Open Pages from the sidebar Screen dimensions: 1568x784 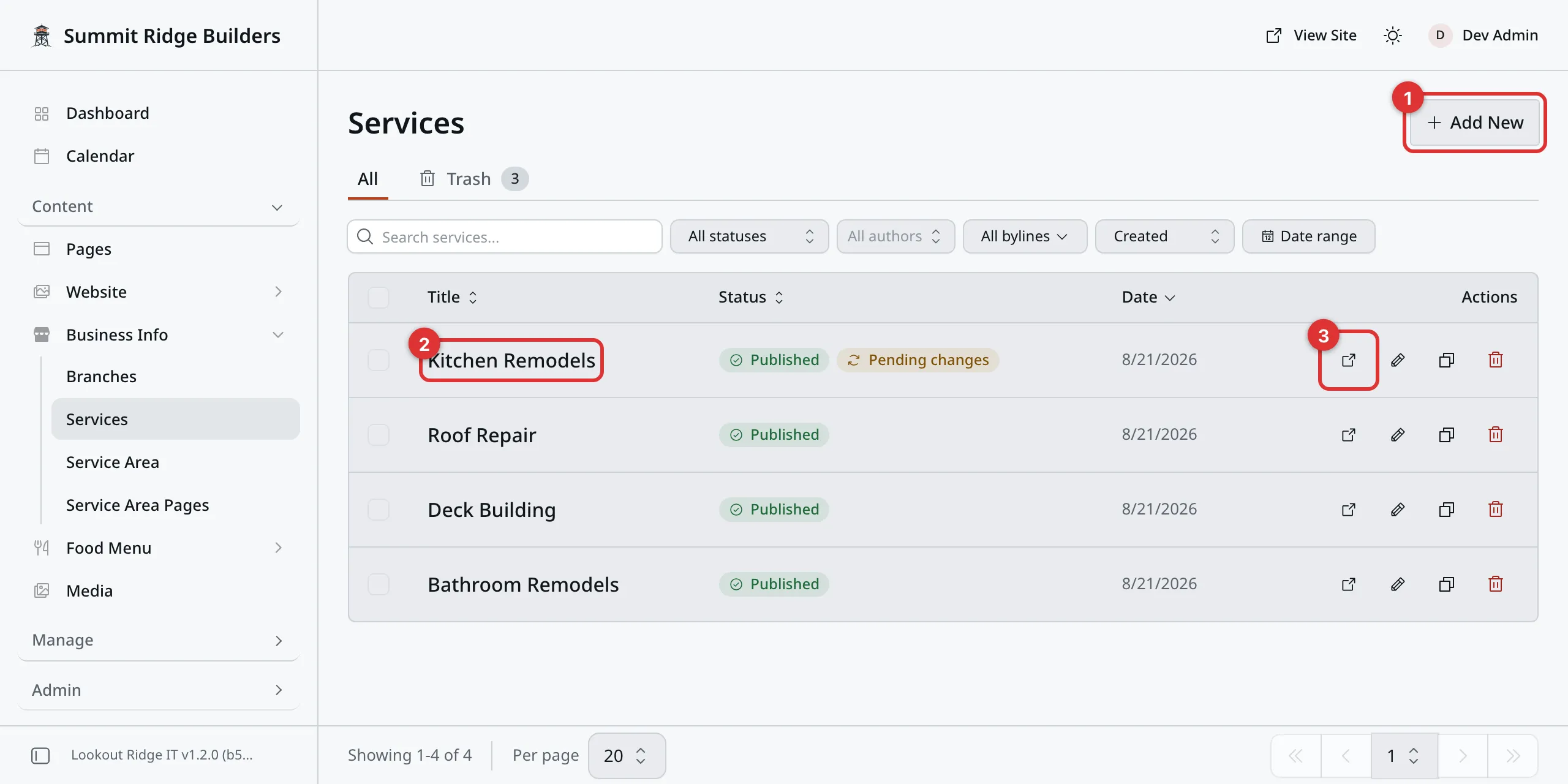coord(159,249)
